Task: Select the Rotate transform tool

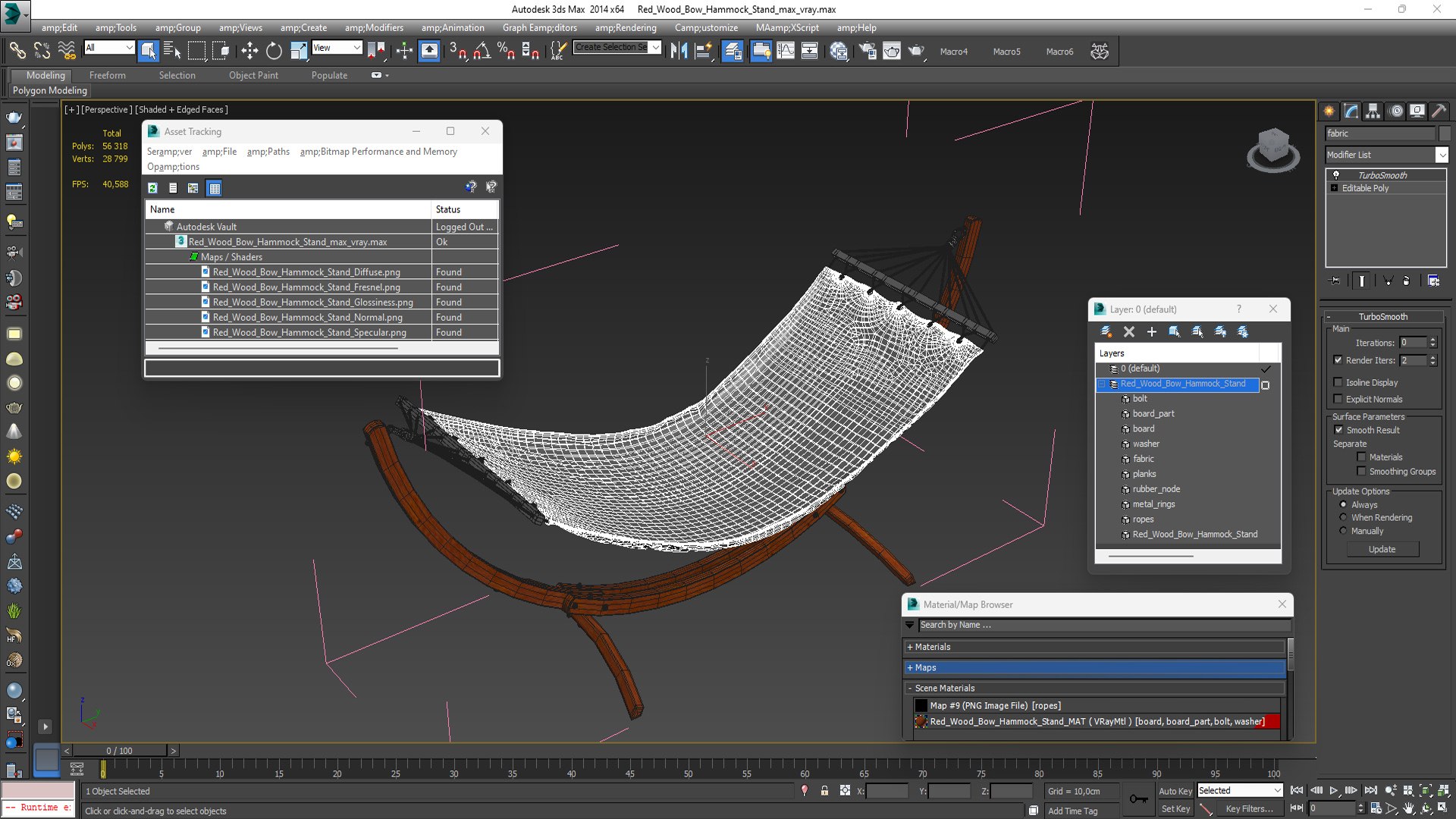Action: click(274, 51)
